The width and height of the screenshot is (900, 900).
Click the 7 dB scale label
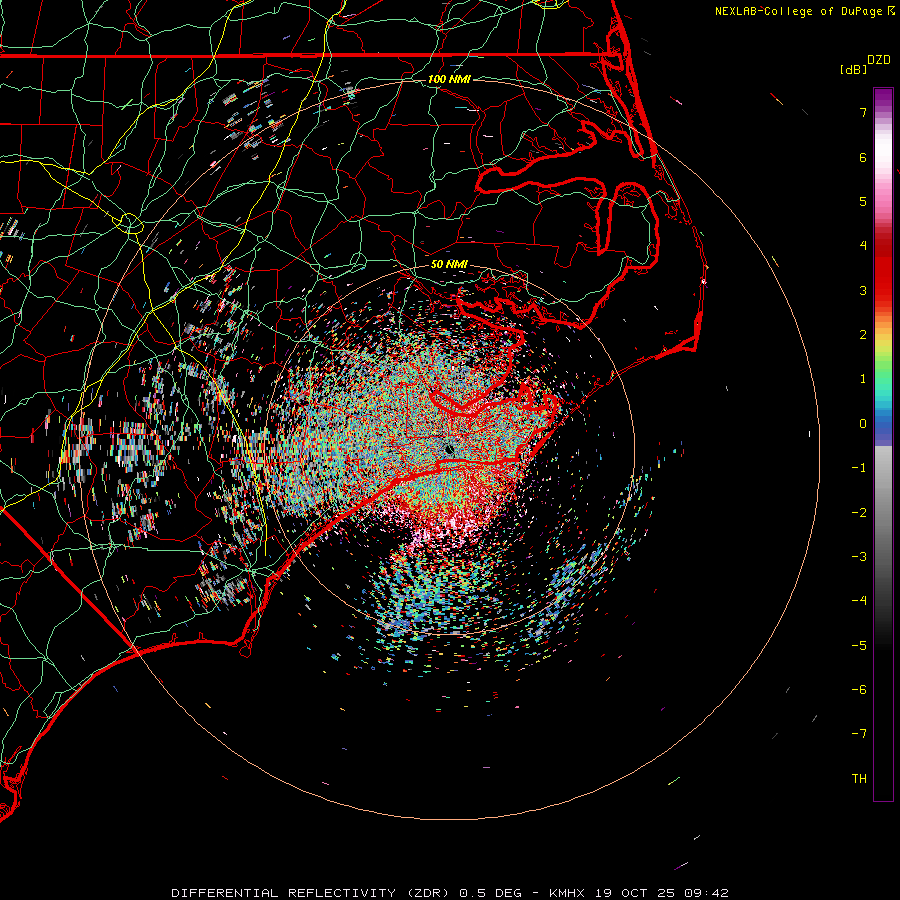pyautogui.click(x=863, y=112)
